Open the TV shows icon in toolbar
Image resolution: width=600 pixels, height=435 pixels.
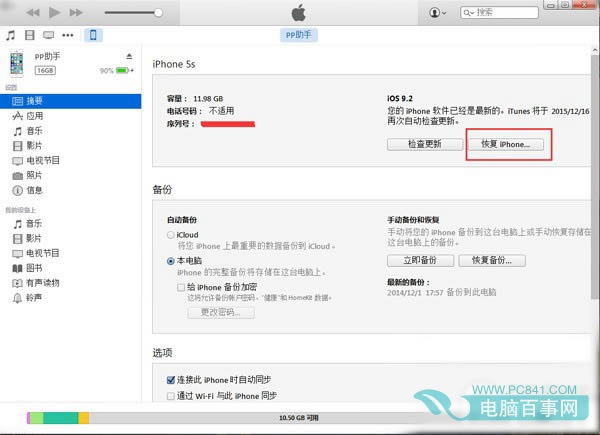[x=49, y=35]
